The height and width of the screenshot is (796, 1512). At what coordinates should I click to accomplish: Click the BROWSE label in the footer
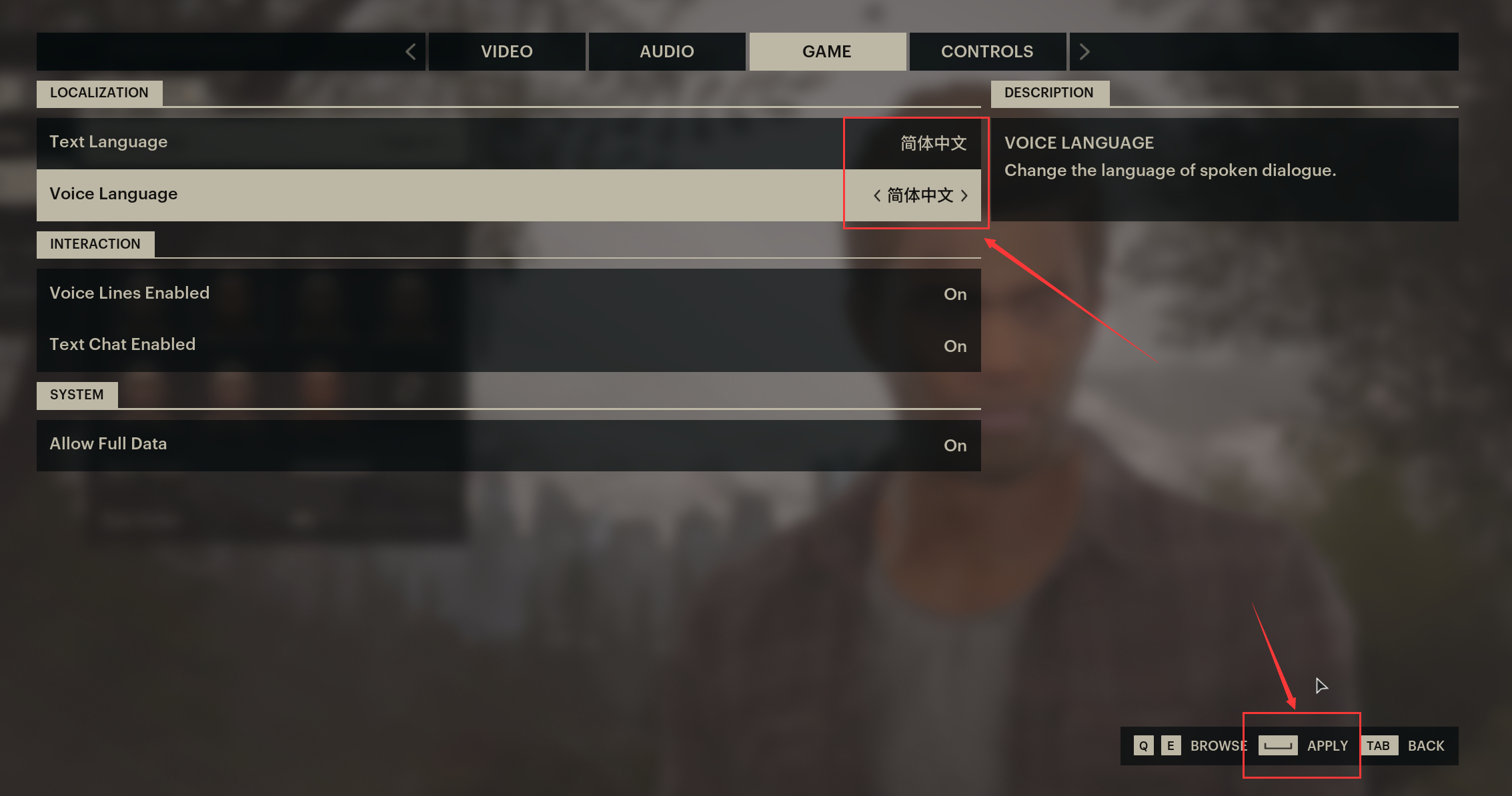click(1219, 745)
